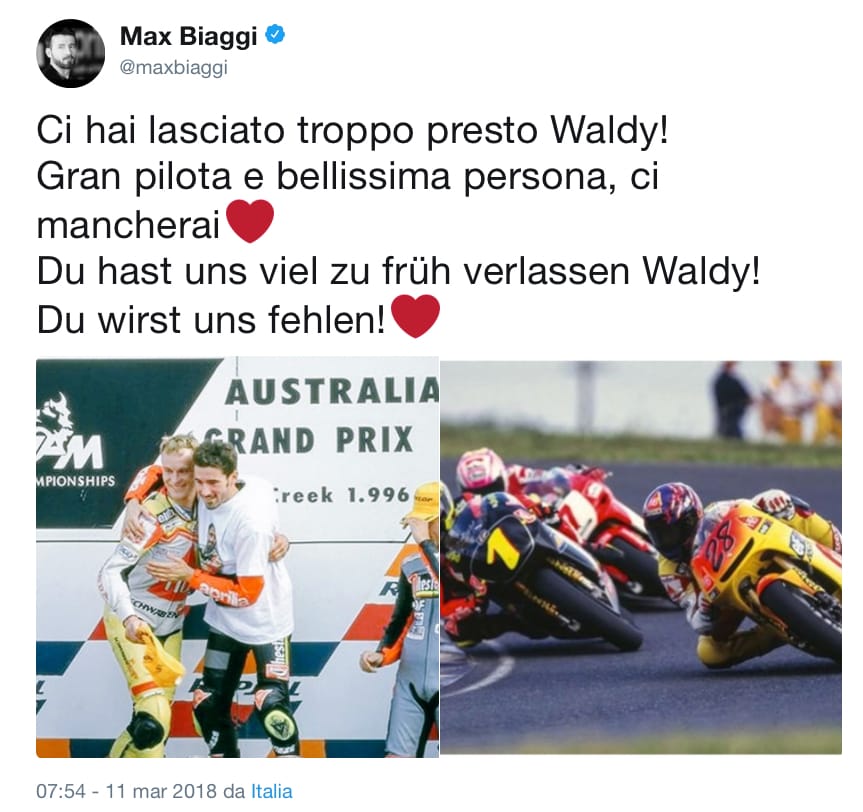Click the 'AUSTRALIA' banner text in photo
The width and height of the screenshot is (863, 812).
332,392
